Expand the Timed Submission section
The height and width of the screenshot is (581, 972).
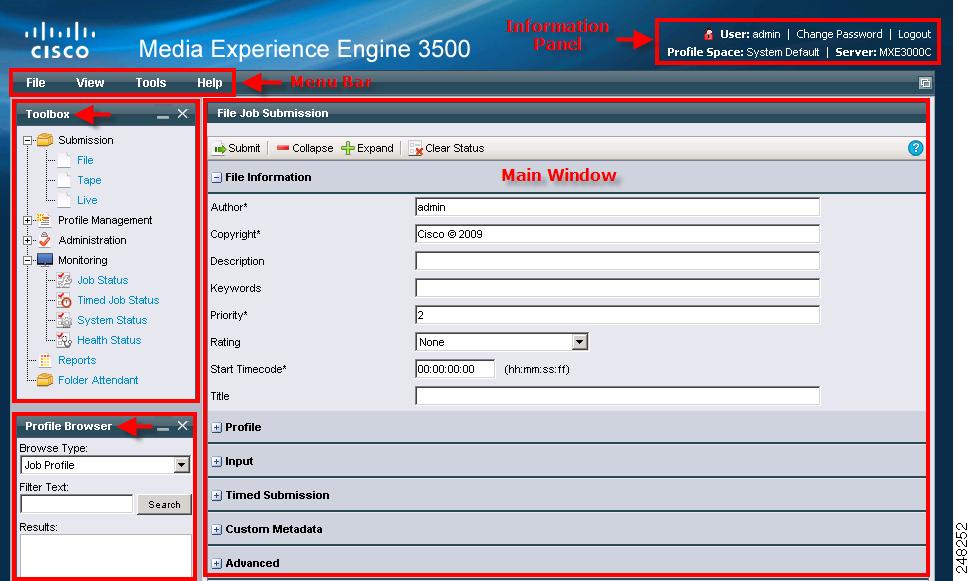[216, 495]
